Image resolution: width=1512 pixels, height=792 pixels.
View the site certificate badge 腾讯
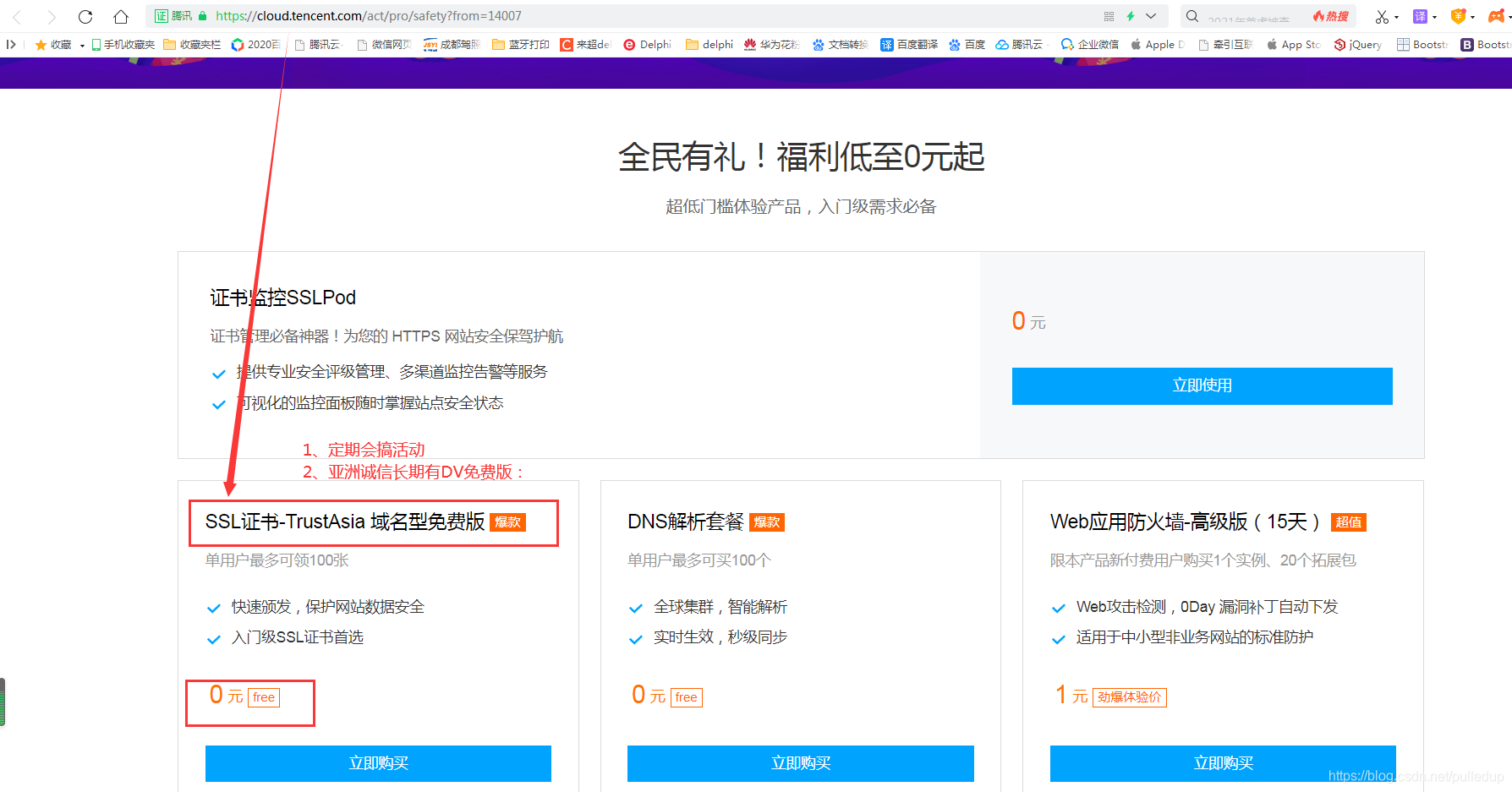tap(174, 16)
